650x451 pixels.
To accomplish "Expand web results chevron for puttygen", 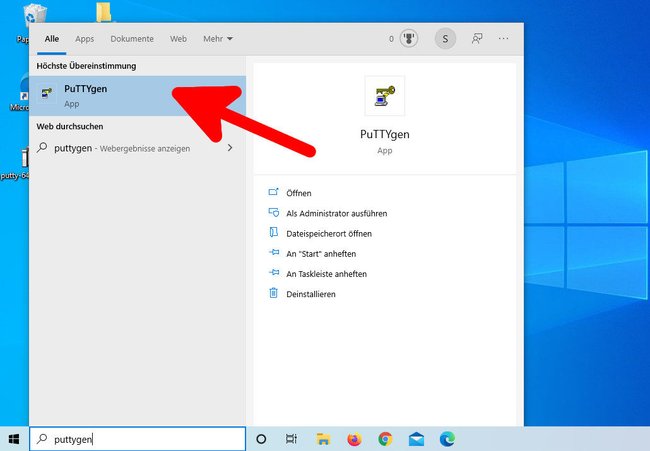I will pyautogui.click(x=230, y=148).
